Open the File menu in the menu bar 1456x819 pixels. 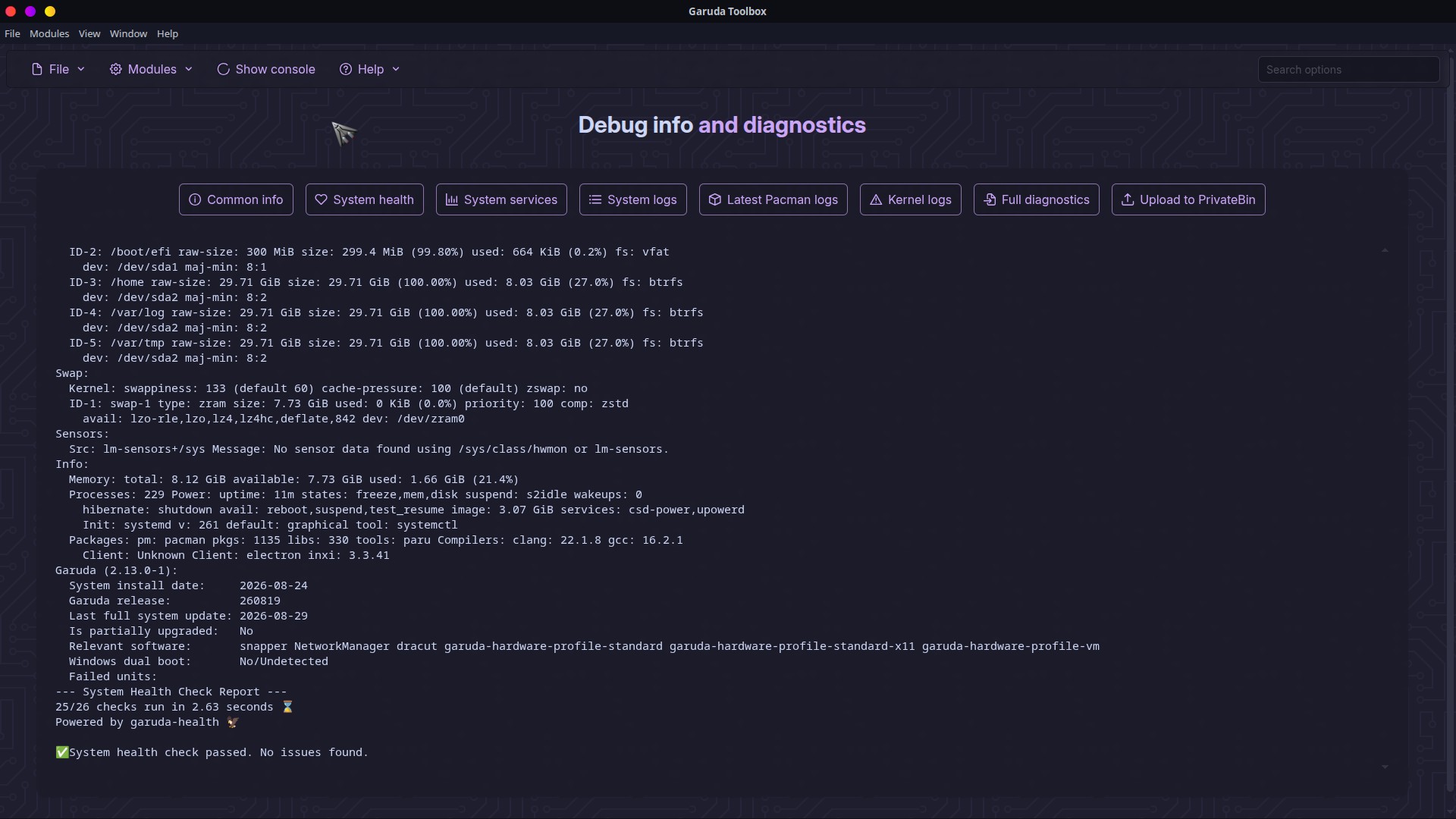pos(12,33)
